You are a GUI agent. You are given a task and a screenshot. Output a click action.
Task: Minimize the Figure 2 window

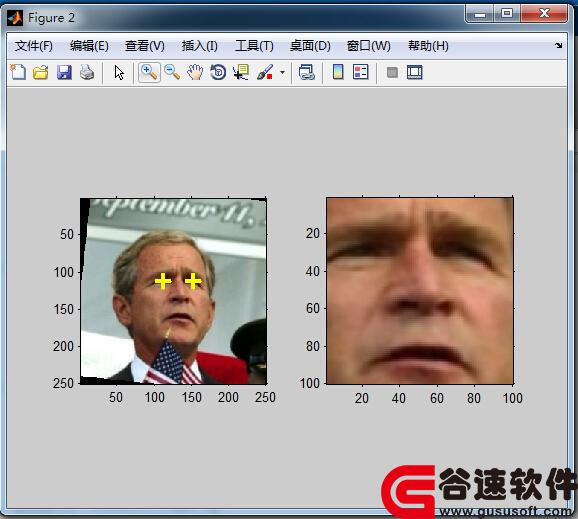pyautogui.click(x=480, y=14)
